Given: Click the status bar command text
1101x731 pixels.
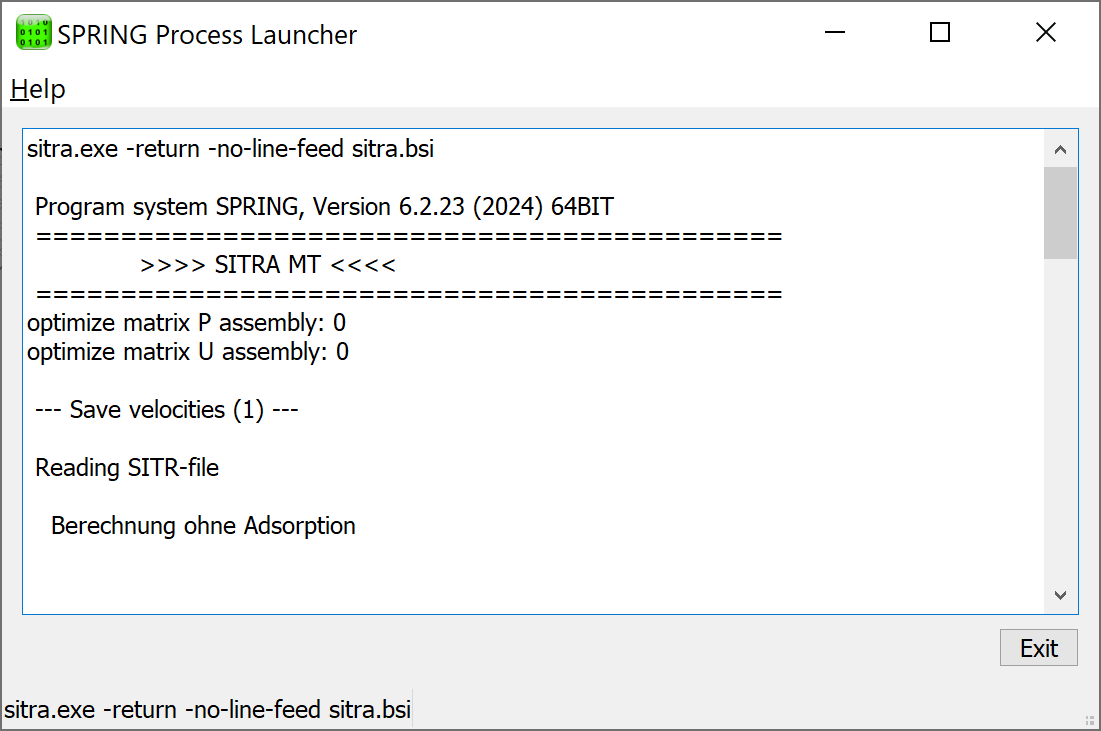Looking at the screenshot, I should click(207, 709).
